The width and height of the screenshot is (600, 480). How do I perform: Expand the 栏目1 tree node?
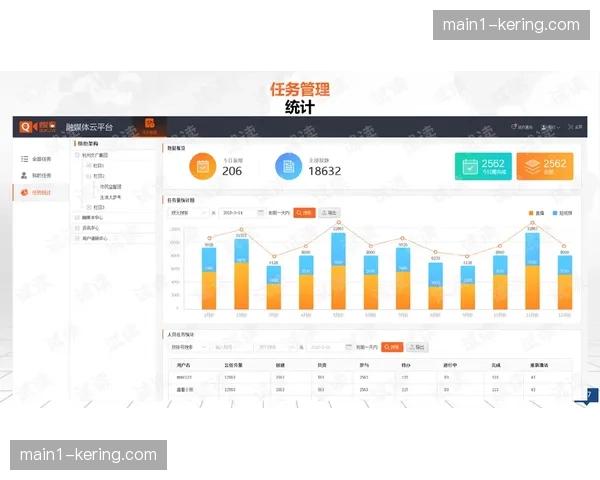[89, 165]
